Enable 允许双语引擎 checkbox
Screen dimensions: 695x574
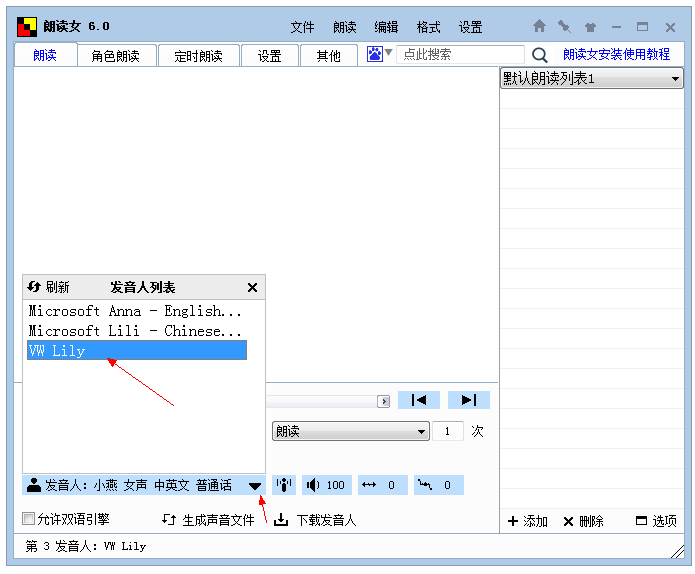pos(29,519)
